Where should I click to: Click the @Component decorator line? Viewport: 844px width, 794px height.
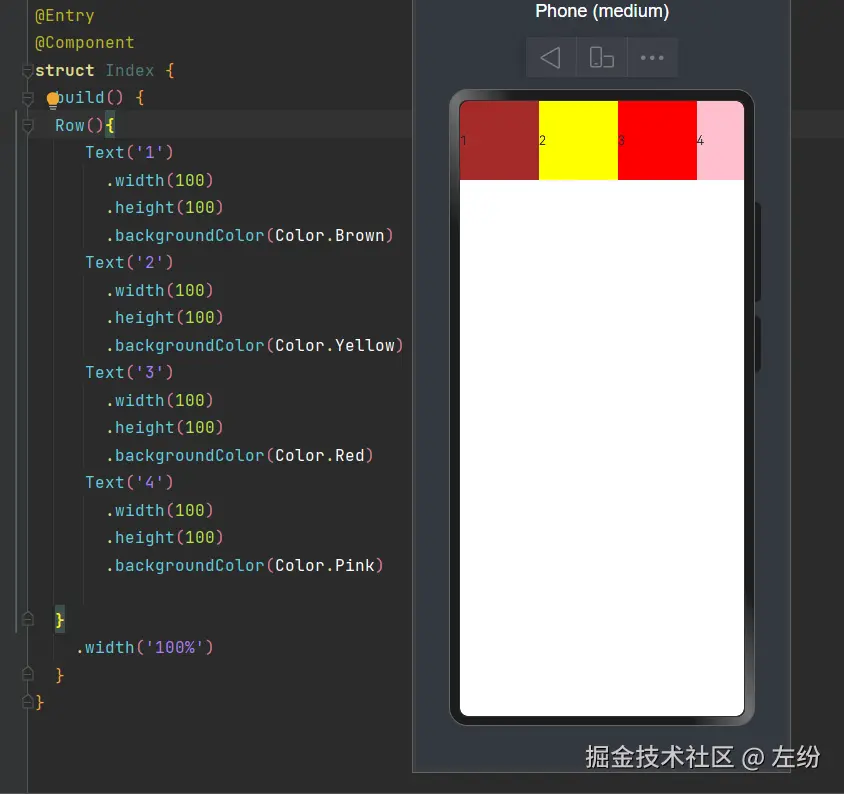point(85,43)
